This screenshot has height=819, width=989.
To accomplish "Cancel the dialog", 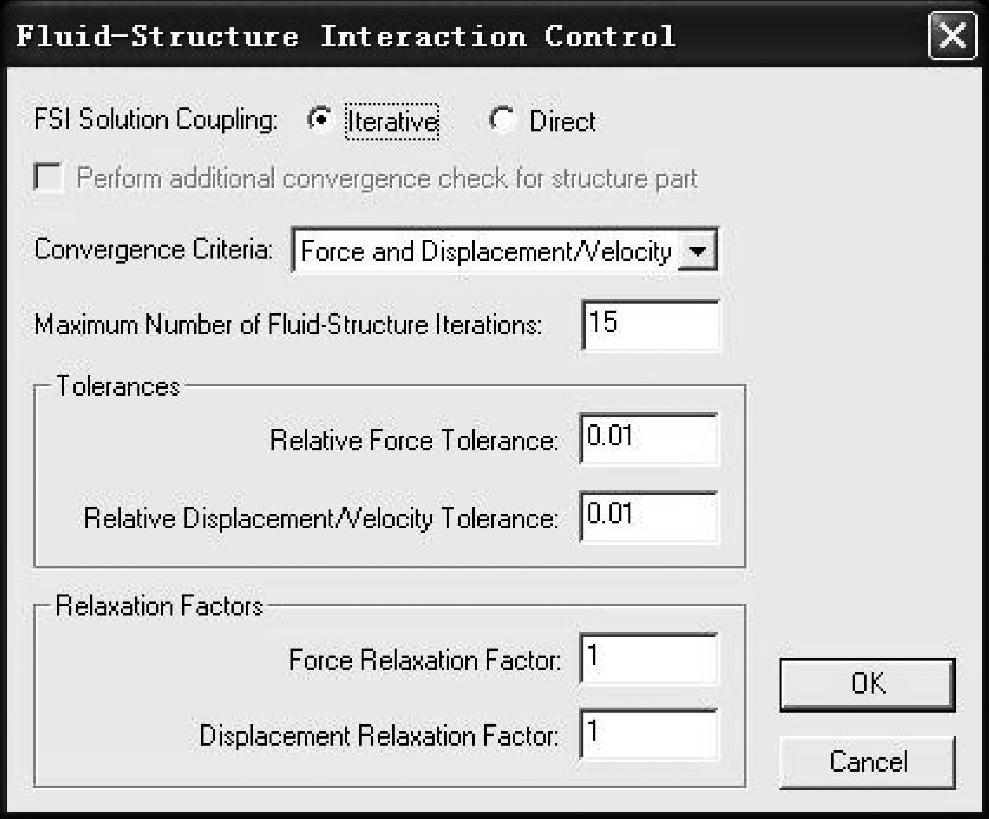I will click(x=867, y=762).
